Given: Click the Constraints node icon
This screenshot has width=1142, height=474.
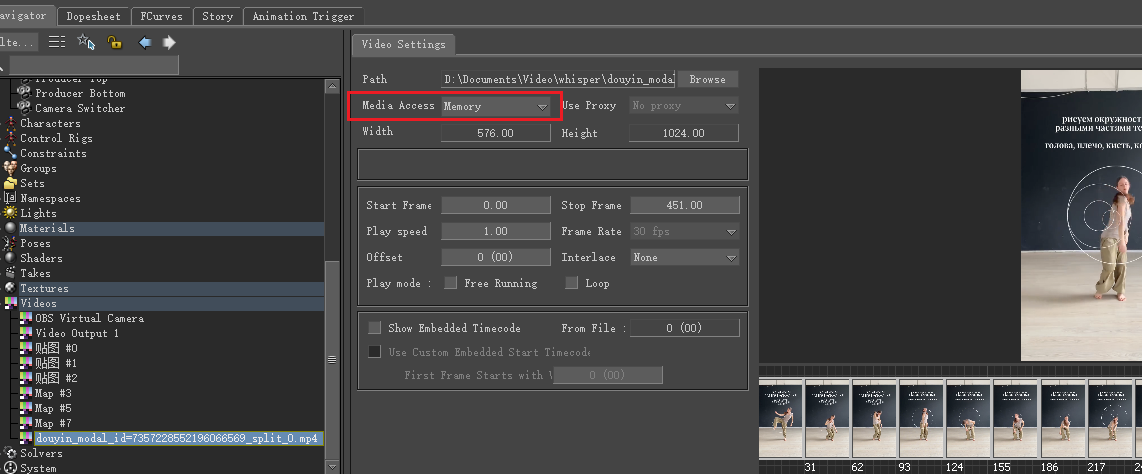Looking at the screenshot, I should [10, 153].
